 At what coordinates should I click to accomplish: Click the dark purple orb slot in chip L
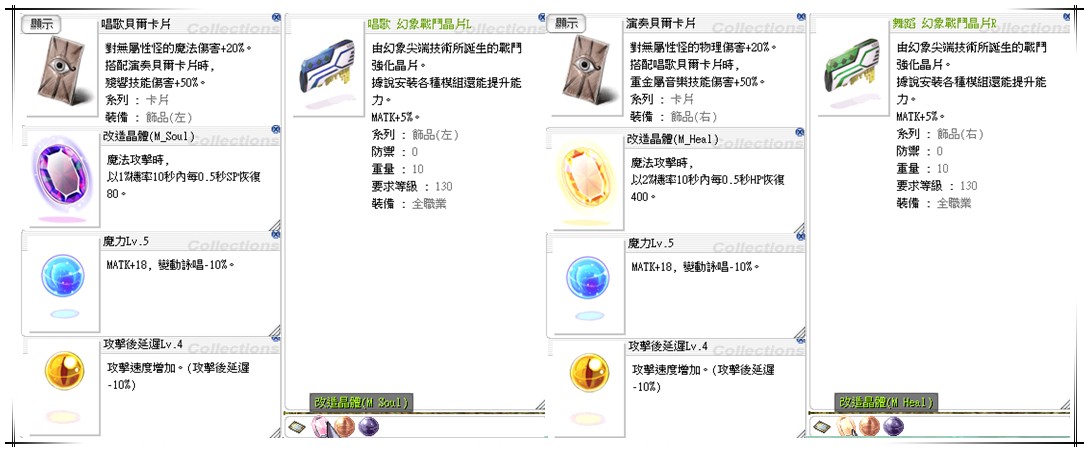coord(368,426)
